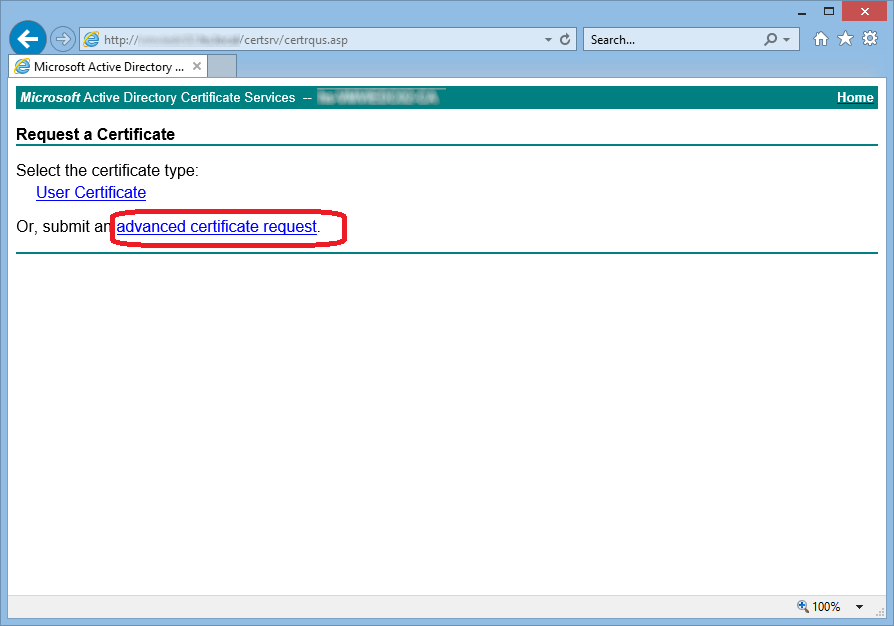Open the zoom level dropdown arrow
This screenshot has width=894, height=626.
point(859,607)
